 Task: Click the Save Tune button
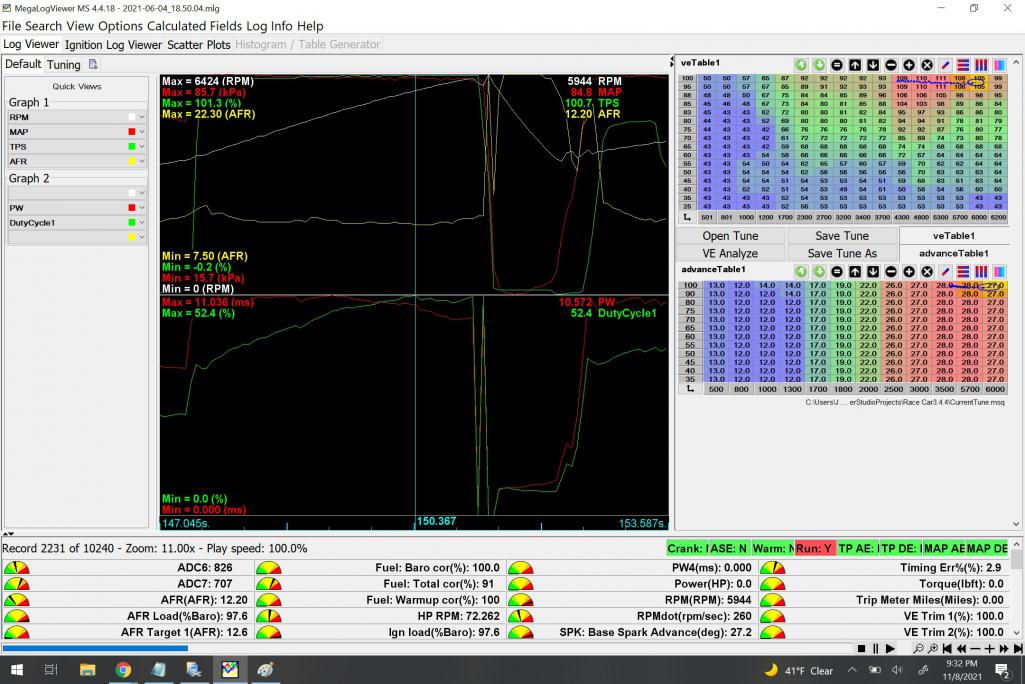(842, 236)
